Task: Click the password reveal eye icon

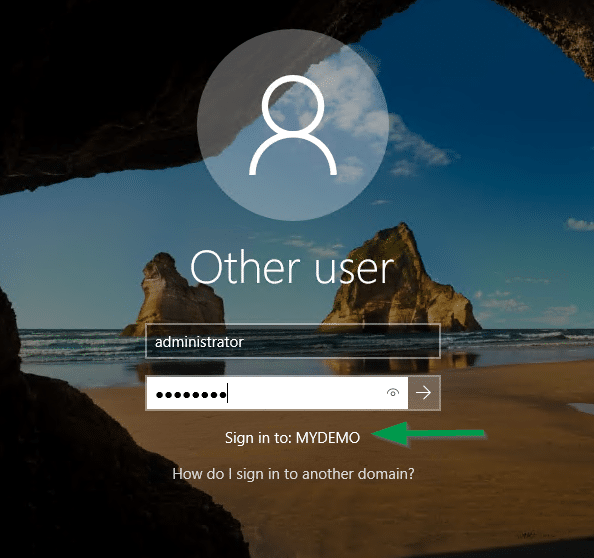Action: click(393, 393)
